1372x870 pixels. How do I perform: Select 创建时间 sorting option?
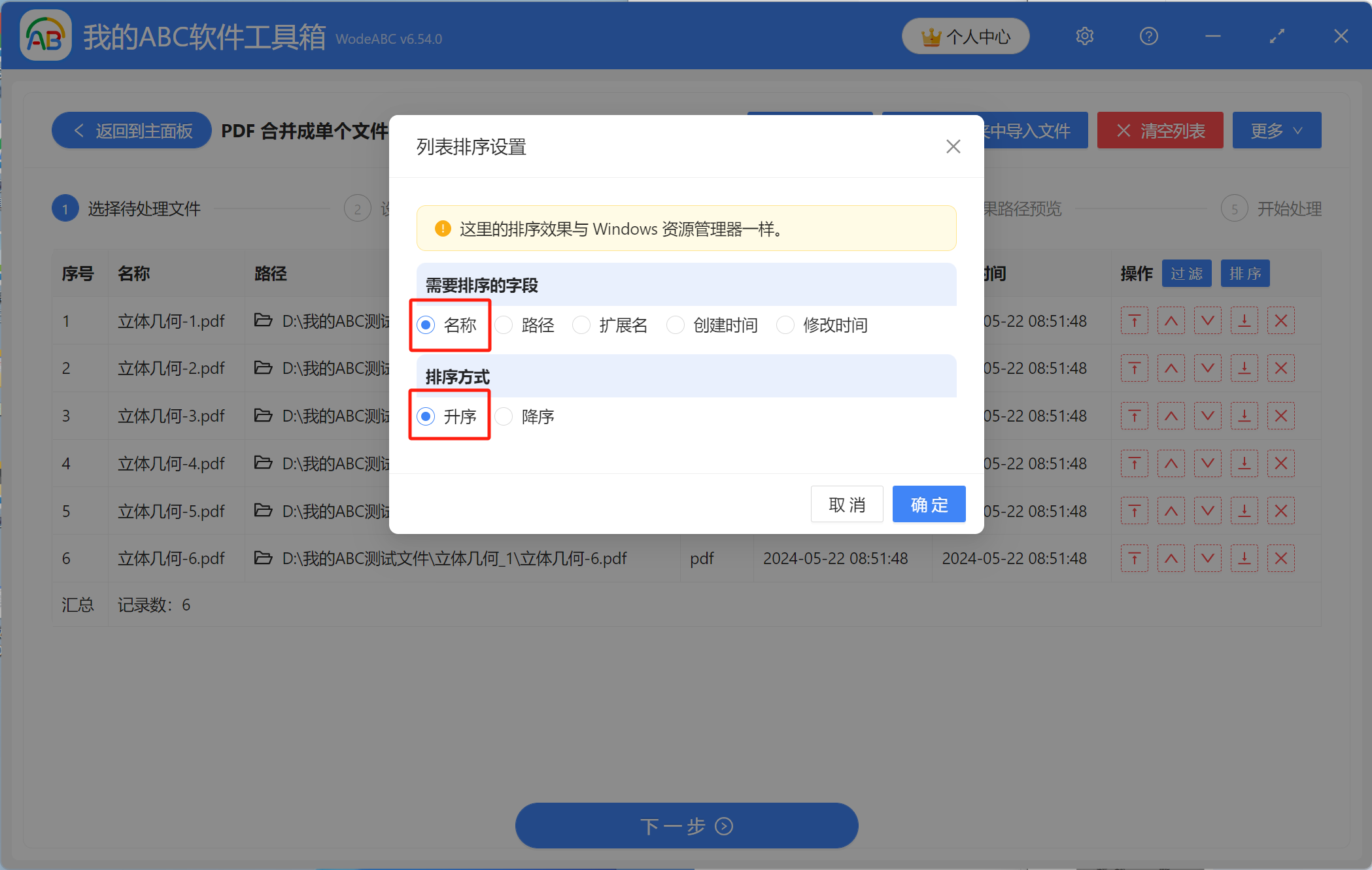click(675, 325)
